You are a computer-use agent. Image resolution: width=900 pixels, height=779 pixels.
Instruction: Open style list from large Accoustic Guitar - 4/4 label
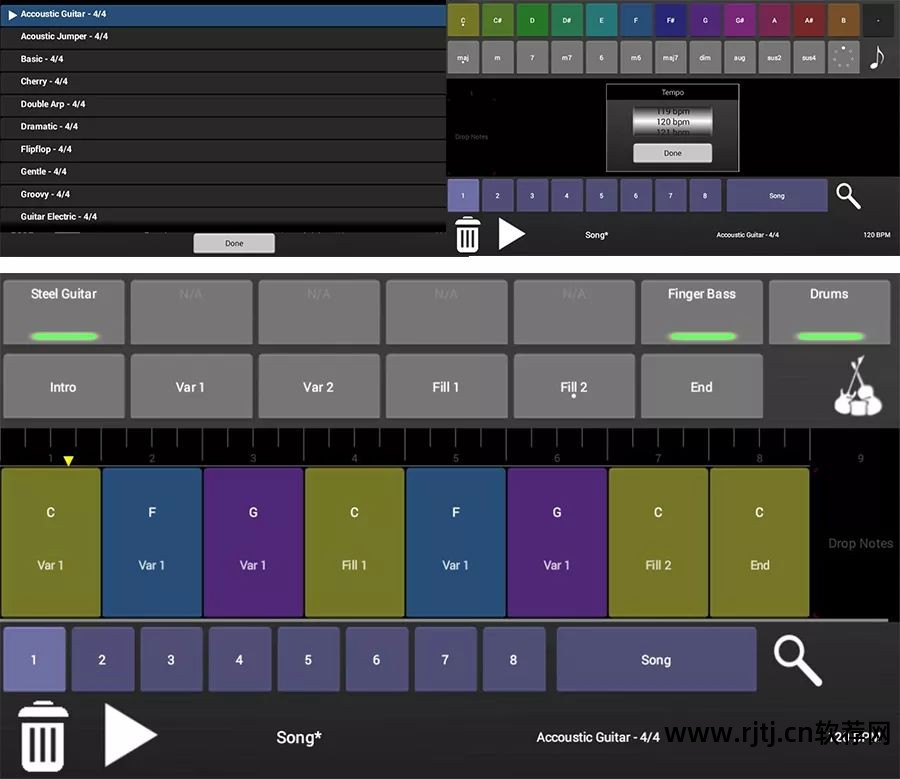point(598,737)
